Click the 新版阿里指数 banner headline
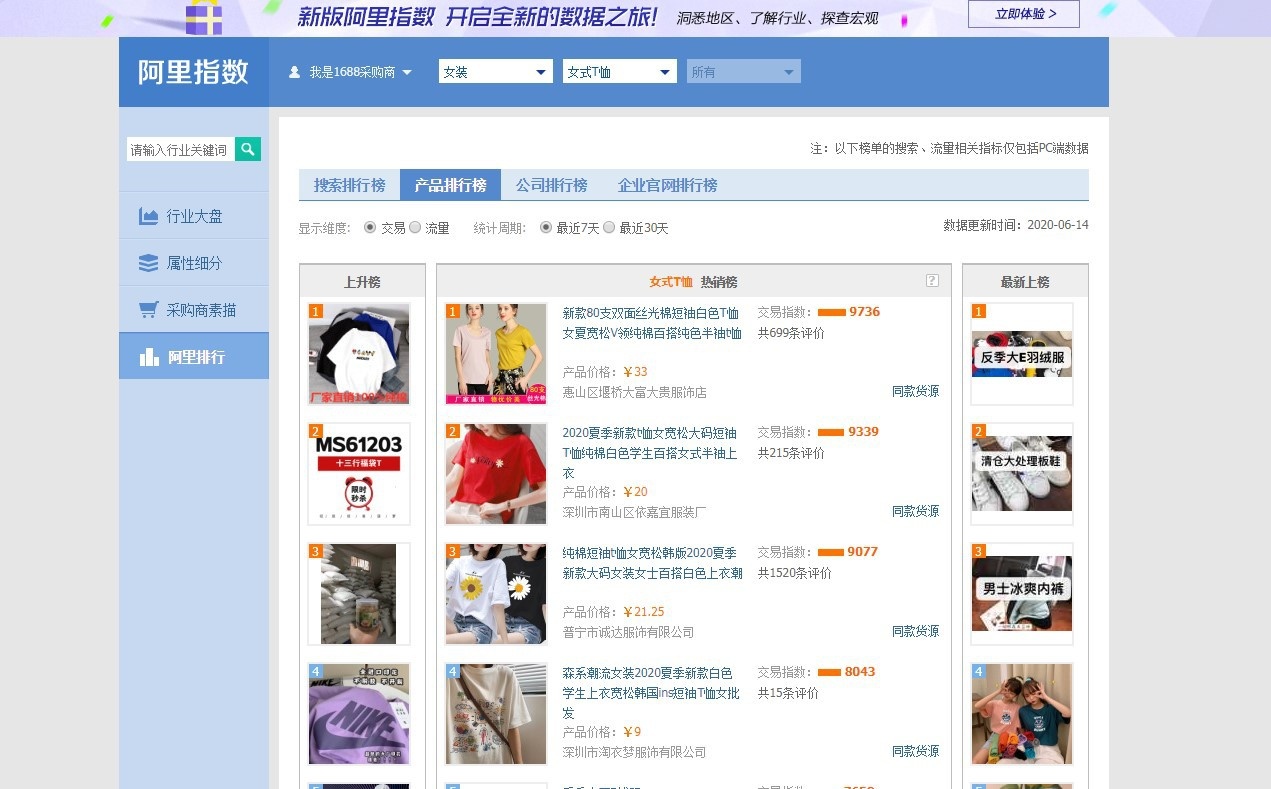Image resolution: width=1271 pixels, height=789 pixels. (478, 17)
